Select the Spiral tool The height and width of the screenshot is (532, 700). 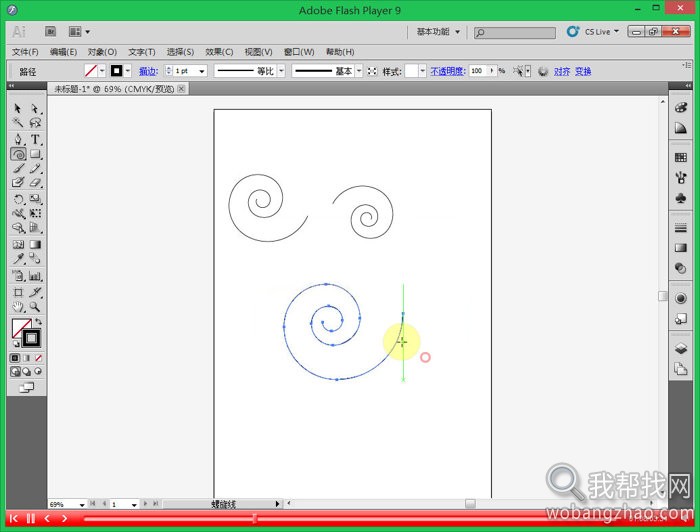18,154
